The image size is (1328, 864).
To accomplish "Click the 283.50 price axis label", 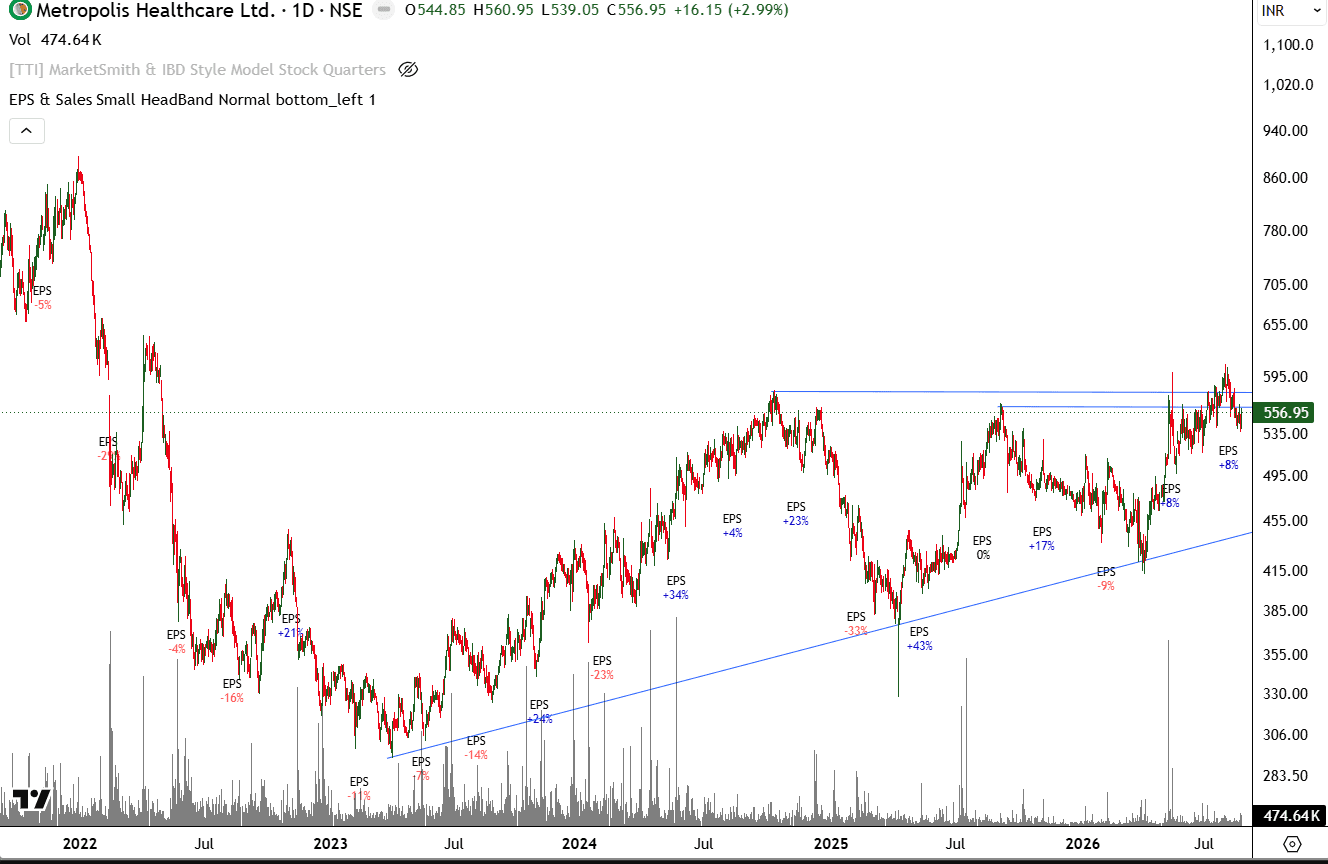I will click(1288, 775).
